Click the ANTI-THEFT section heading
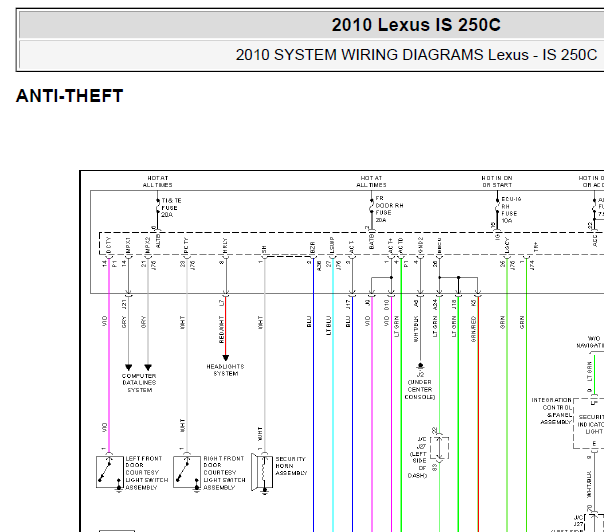Image resolution: width=604 pixels, height=532 pixels. [x=70, y=96]
